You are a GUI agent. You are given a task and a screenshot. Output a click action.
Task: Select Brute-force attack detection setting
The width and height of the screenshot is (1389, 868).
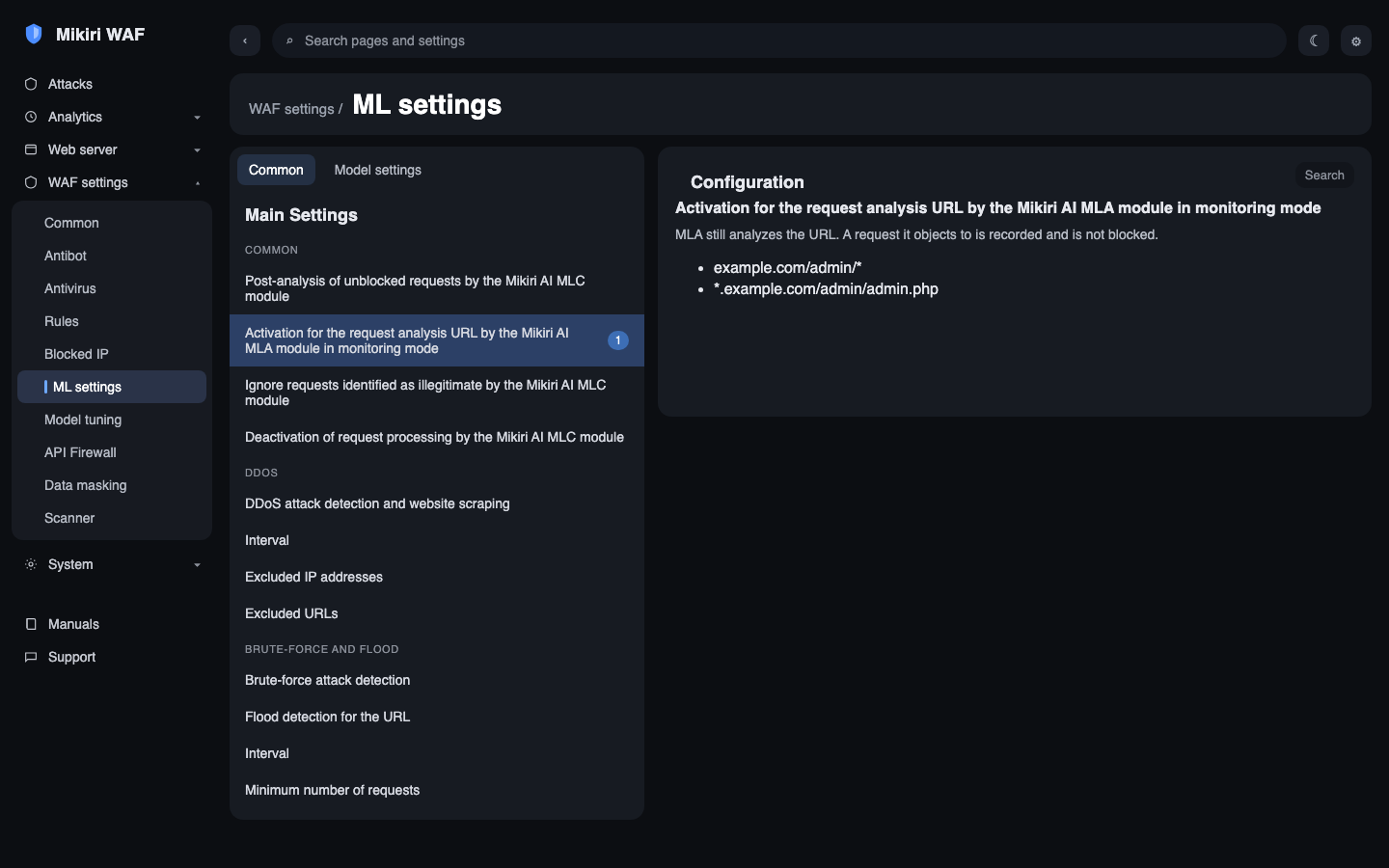pyautogui.click(x=437, y=680)
